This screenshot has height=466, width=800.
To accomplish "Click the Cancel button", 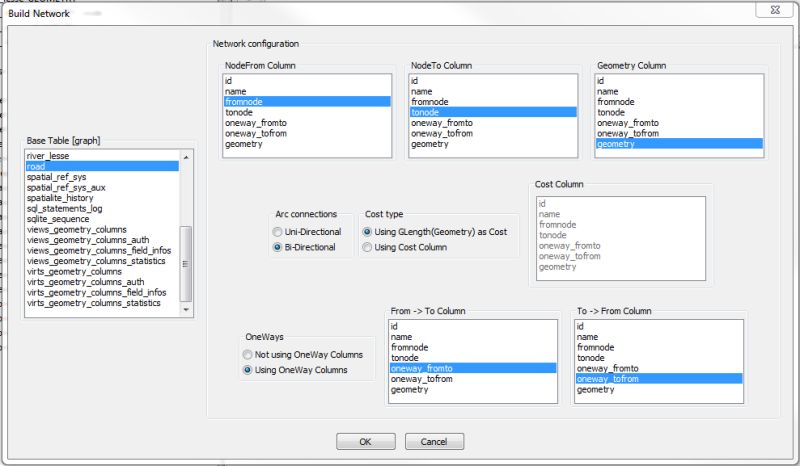I will point(434,442).
